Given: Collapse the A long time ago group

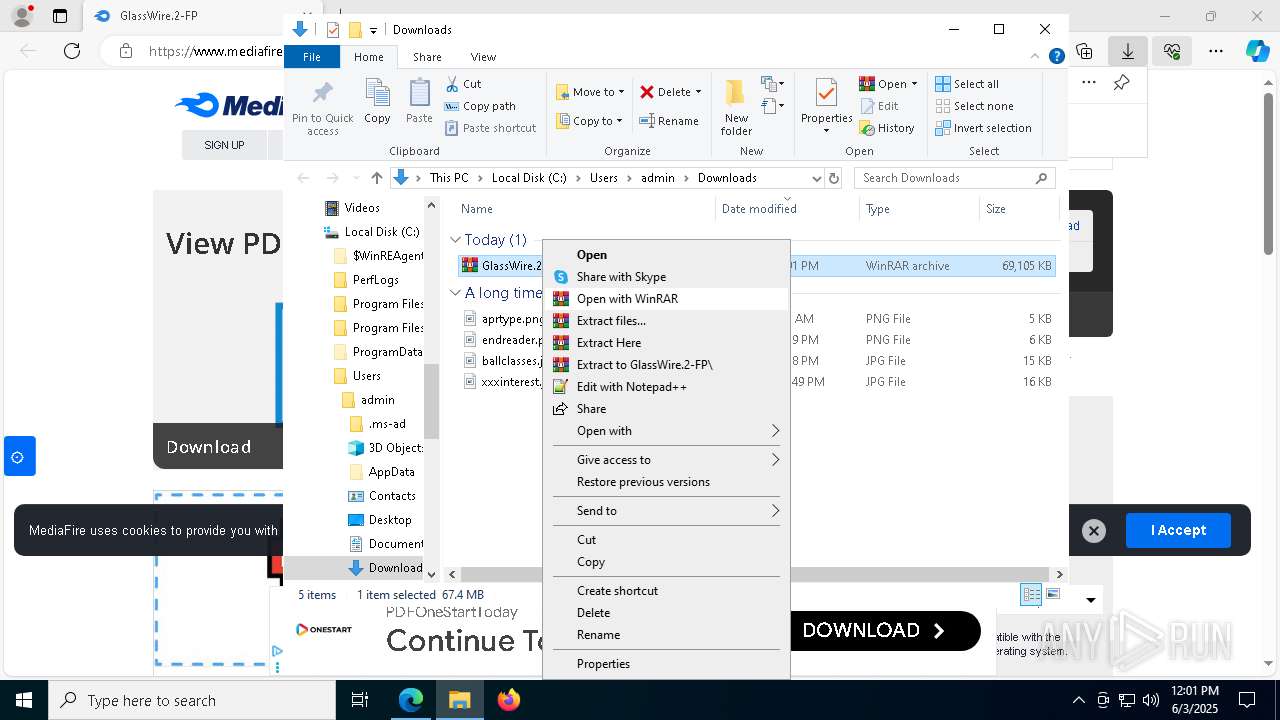Looking at the screenshot, I should pyautogui.click(x=455, y=293).
